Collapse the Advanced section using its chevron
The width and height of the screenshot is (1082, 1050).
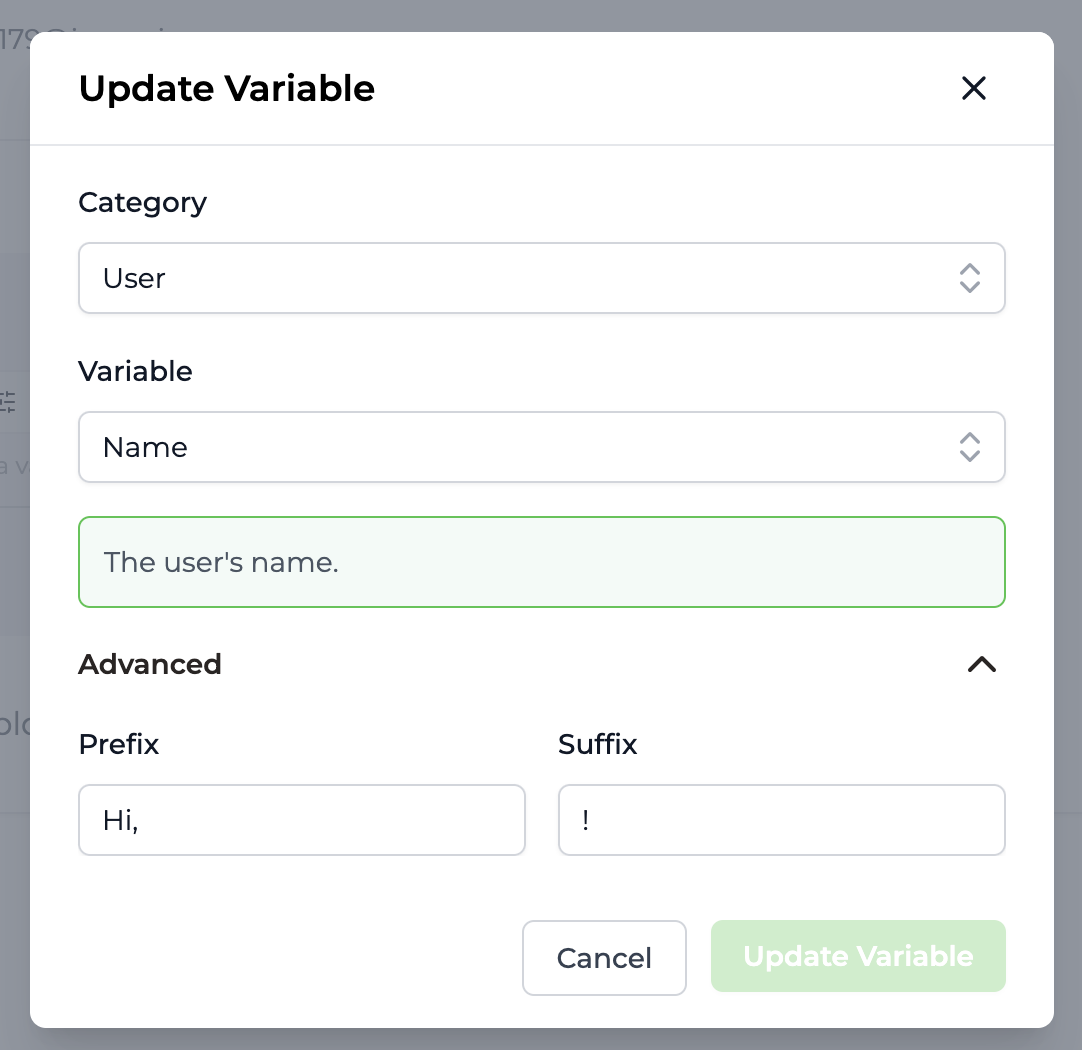coord(981,664)
